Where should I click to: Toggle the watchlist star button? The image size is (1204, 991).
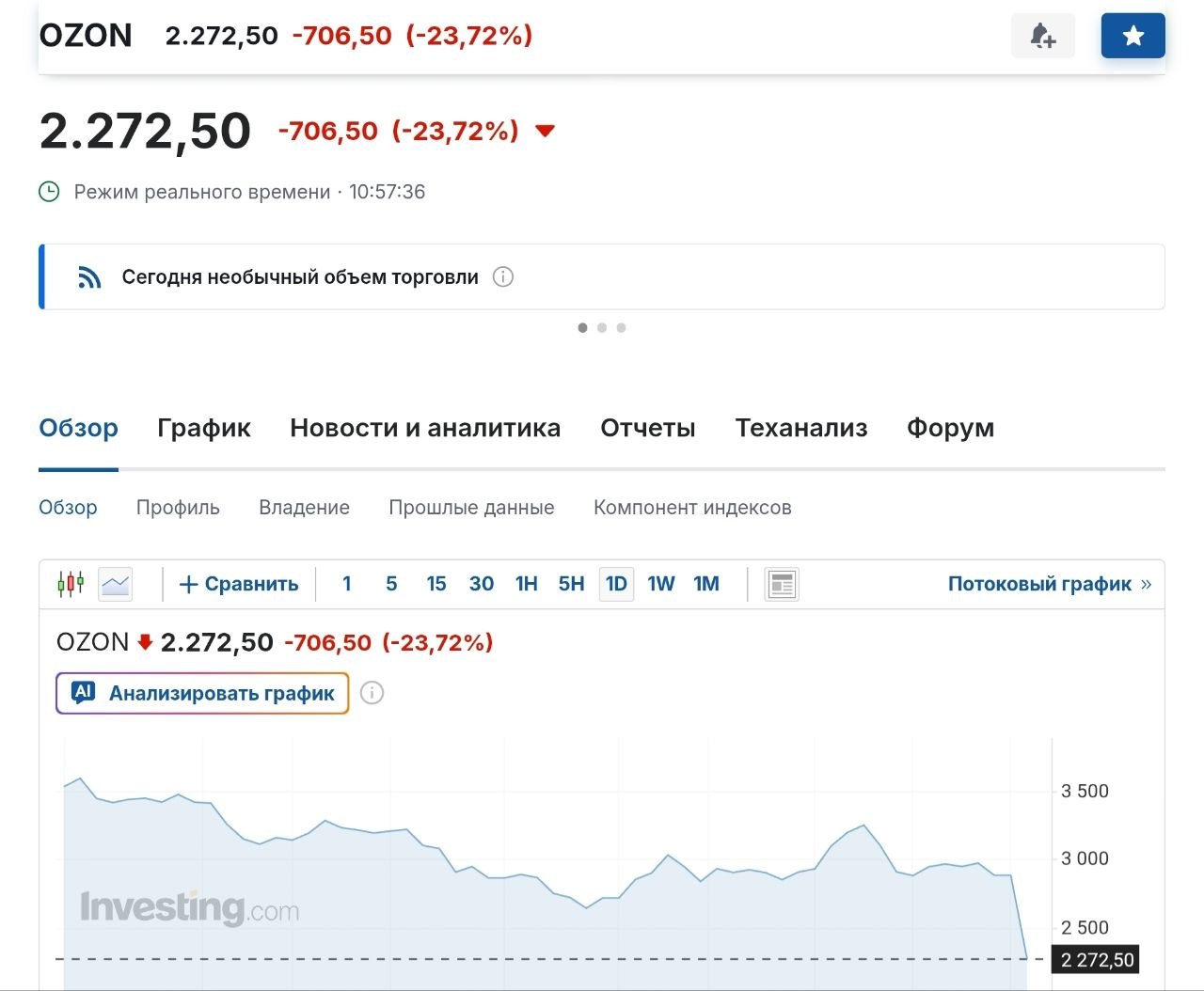(x=1133, y=37)
